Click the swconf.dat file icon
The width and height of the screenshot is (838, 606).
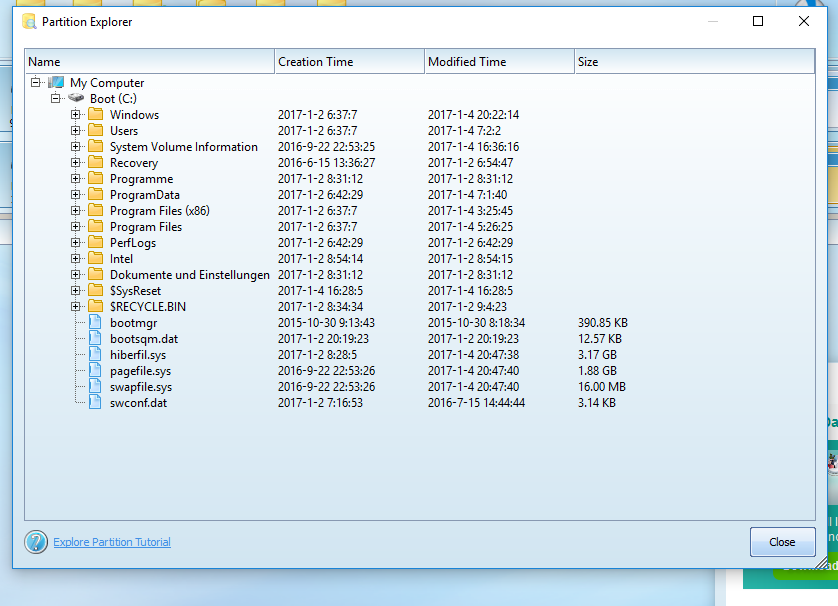(x=95, y=402)
